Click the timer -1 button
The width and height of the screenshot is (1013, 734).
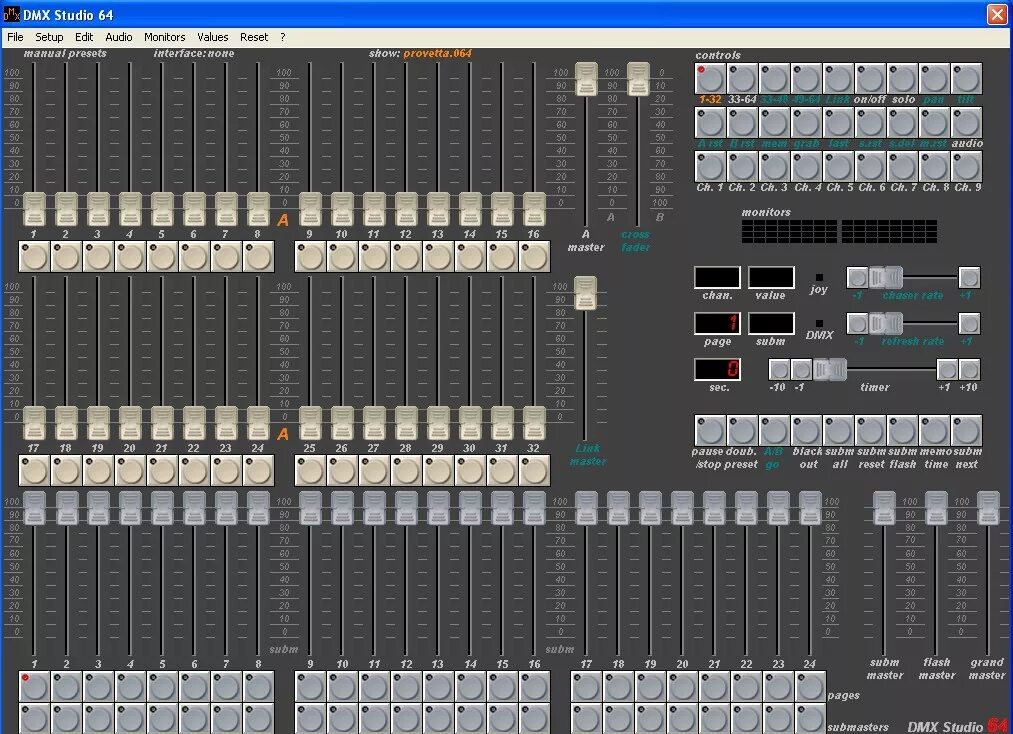[802, 370]
